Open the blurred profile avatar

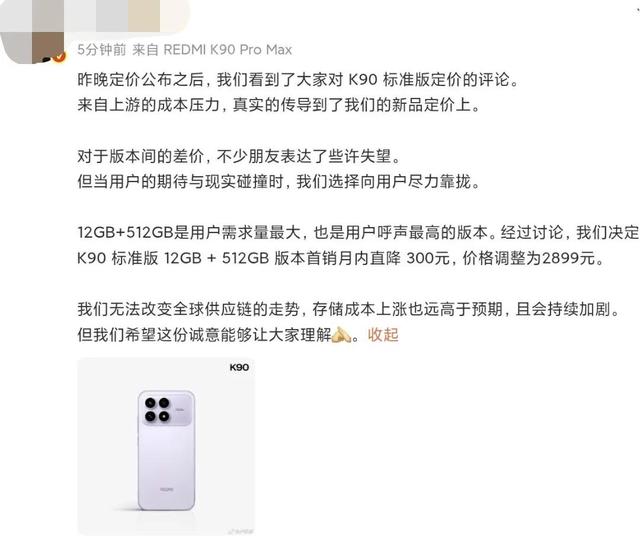[x=33, y=32]
